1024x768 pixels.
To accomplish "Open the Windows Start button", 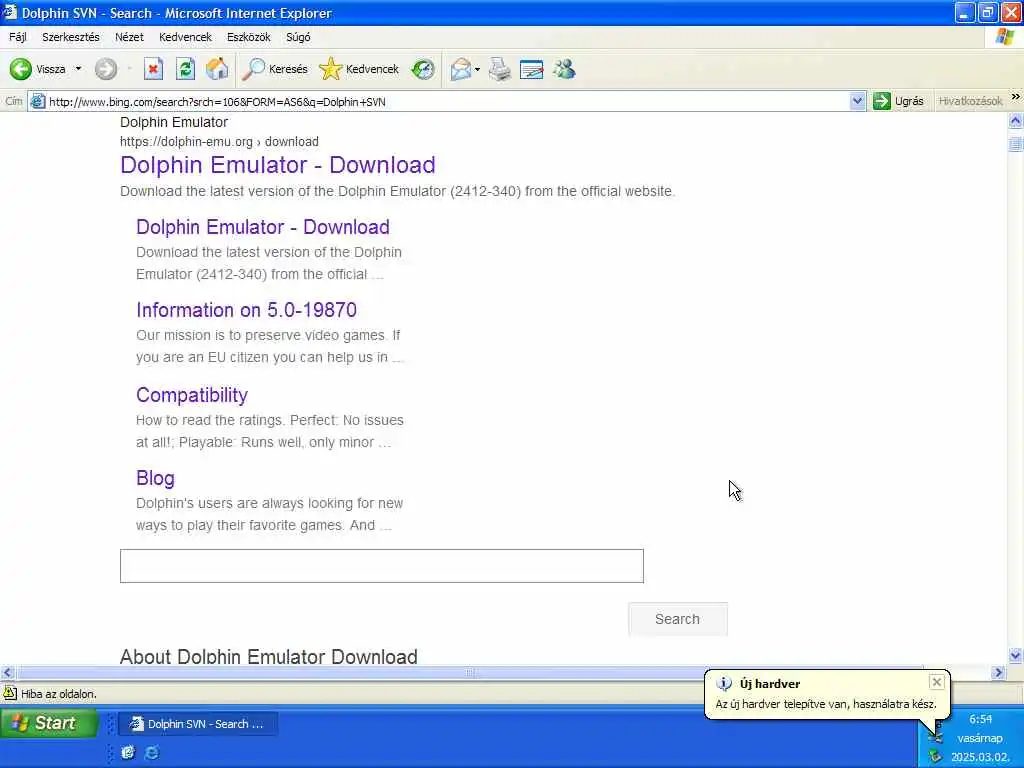I will click(x=49, y=723).
